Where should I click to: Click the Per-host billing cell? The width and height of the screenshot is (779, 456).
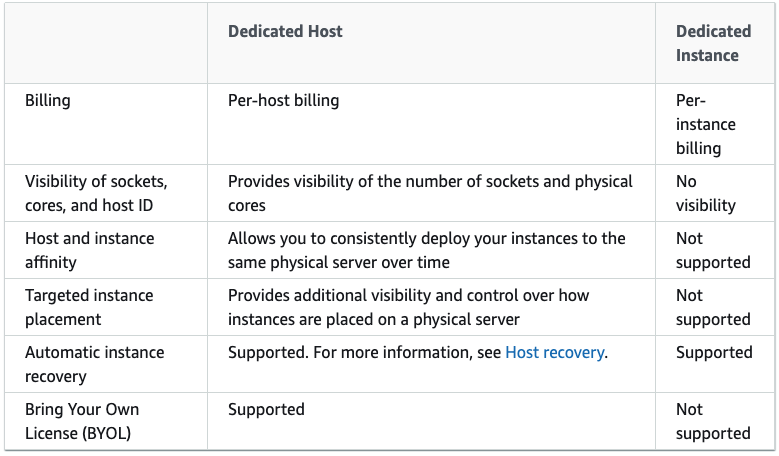(x=283, y=101)
